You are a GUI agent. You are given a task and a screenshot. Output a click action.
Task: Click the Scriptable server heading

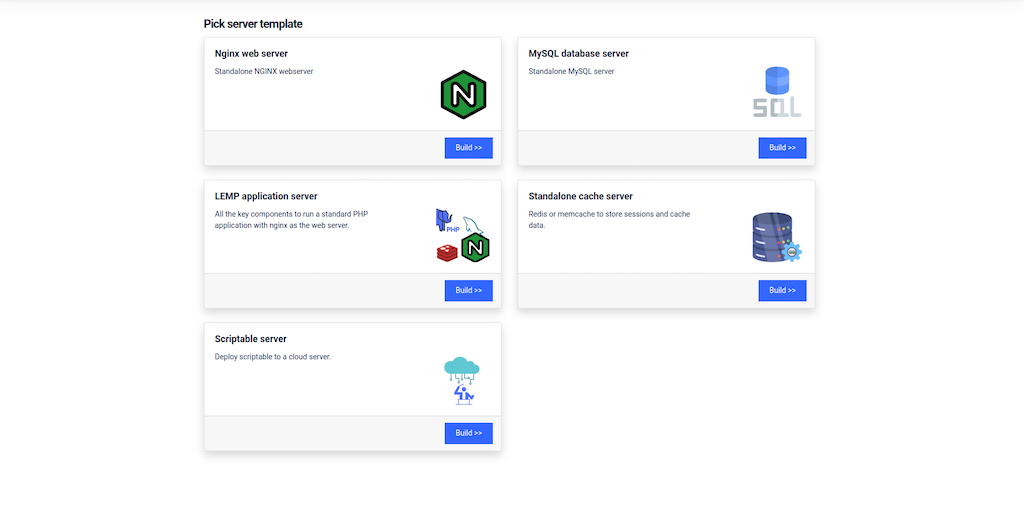251,340
